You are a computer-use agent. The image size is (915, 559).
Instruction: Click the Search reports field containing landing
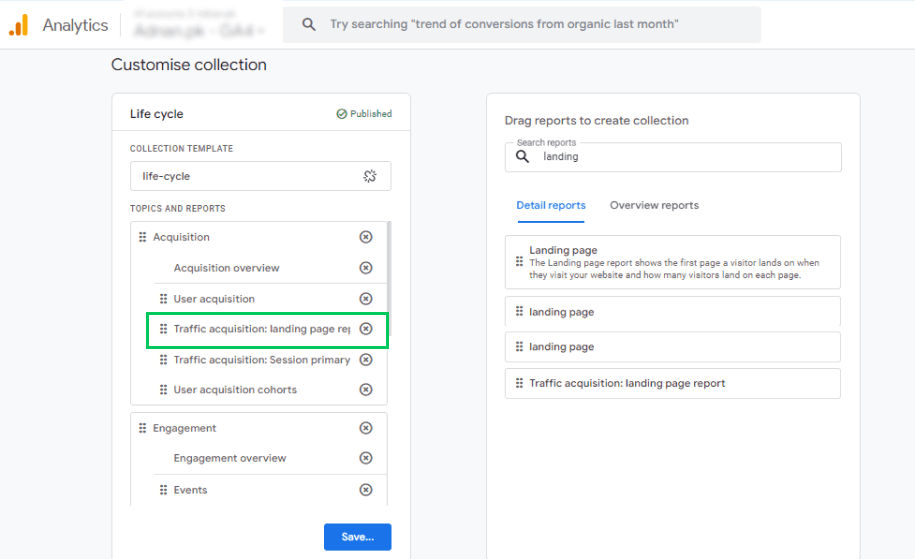[x=673, y=157]
